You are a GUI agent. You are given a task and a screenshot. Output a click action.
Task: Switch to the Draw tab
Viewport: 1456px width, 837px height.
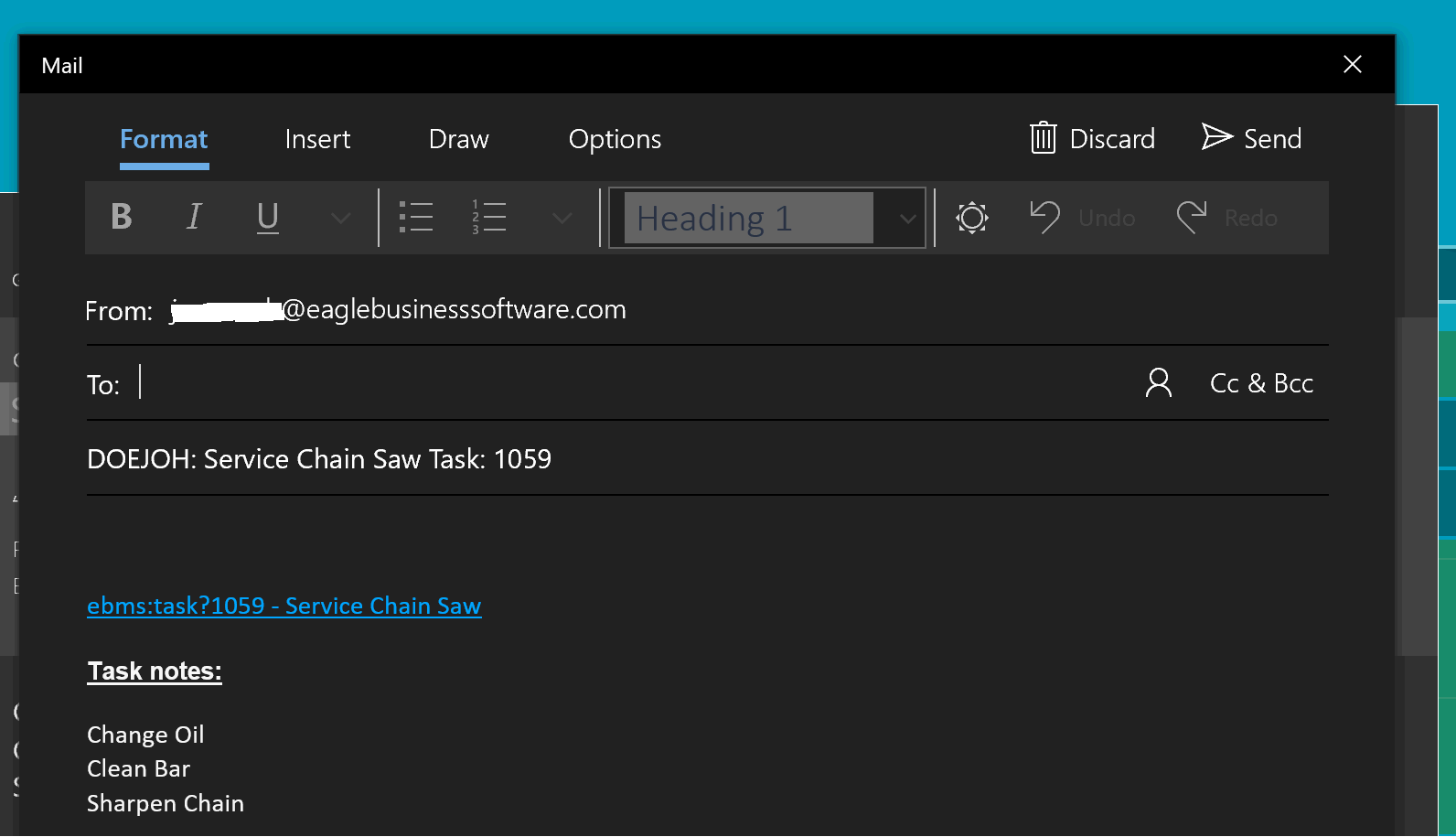pos(459,139)
